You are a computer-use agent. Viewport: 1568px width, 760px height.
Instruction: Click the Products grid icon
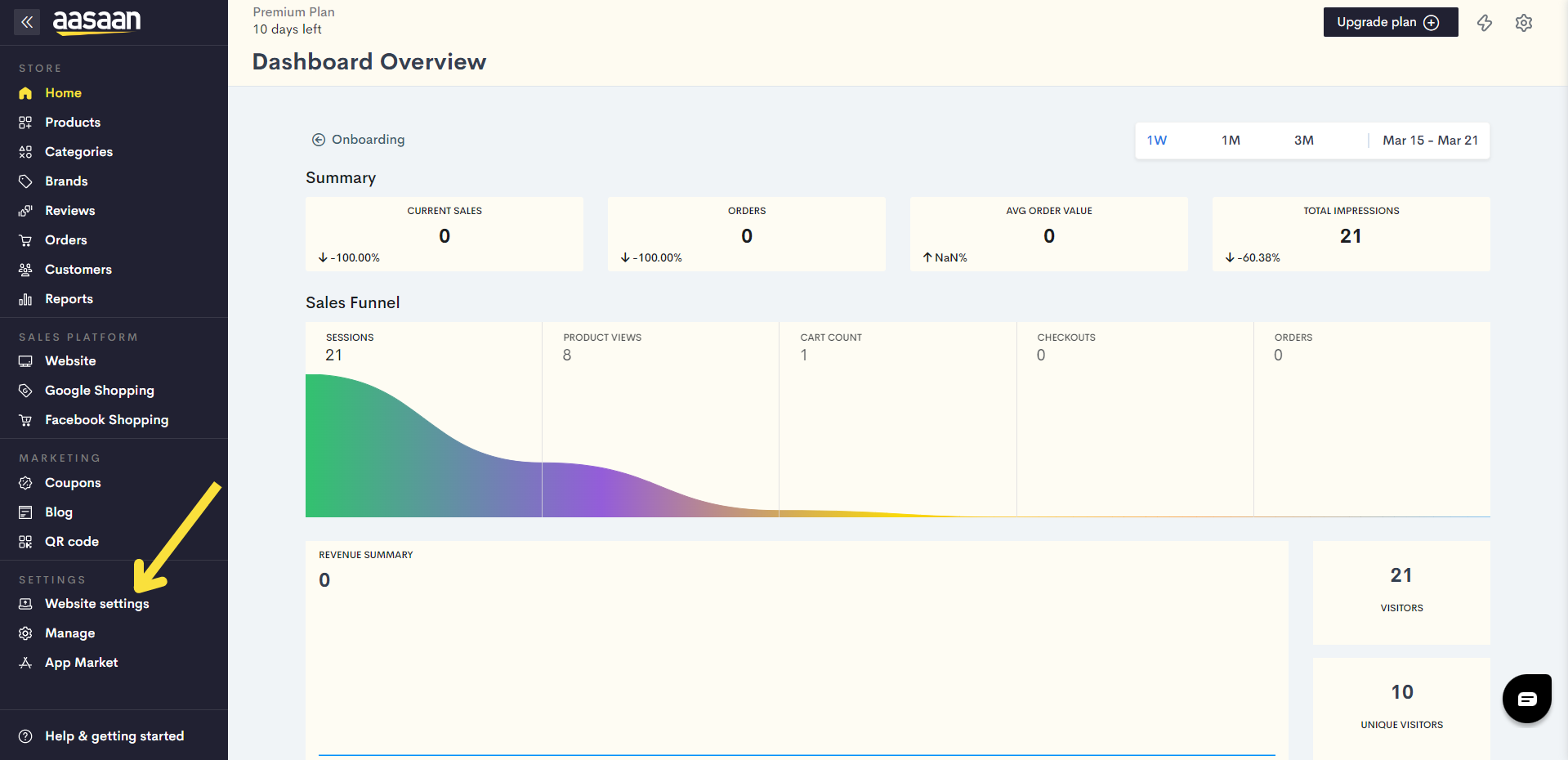[x=25, y=123]
